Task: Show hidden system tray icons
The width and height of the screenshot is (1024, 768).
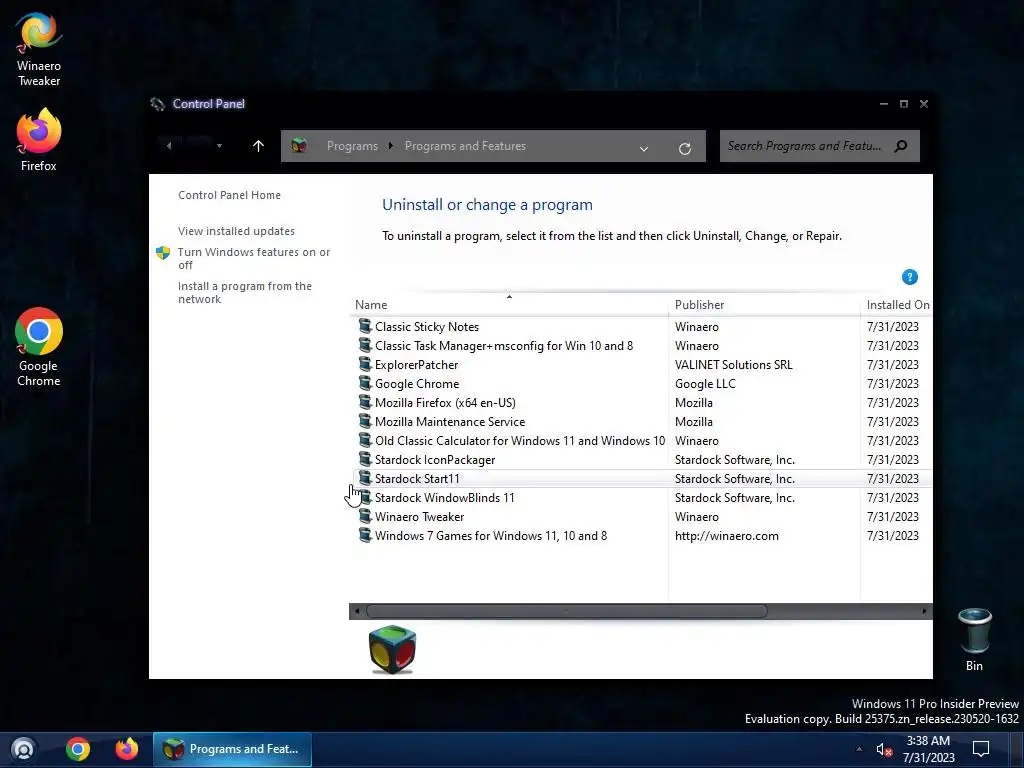Action: click(859, 749)
